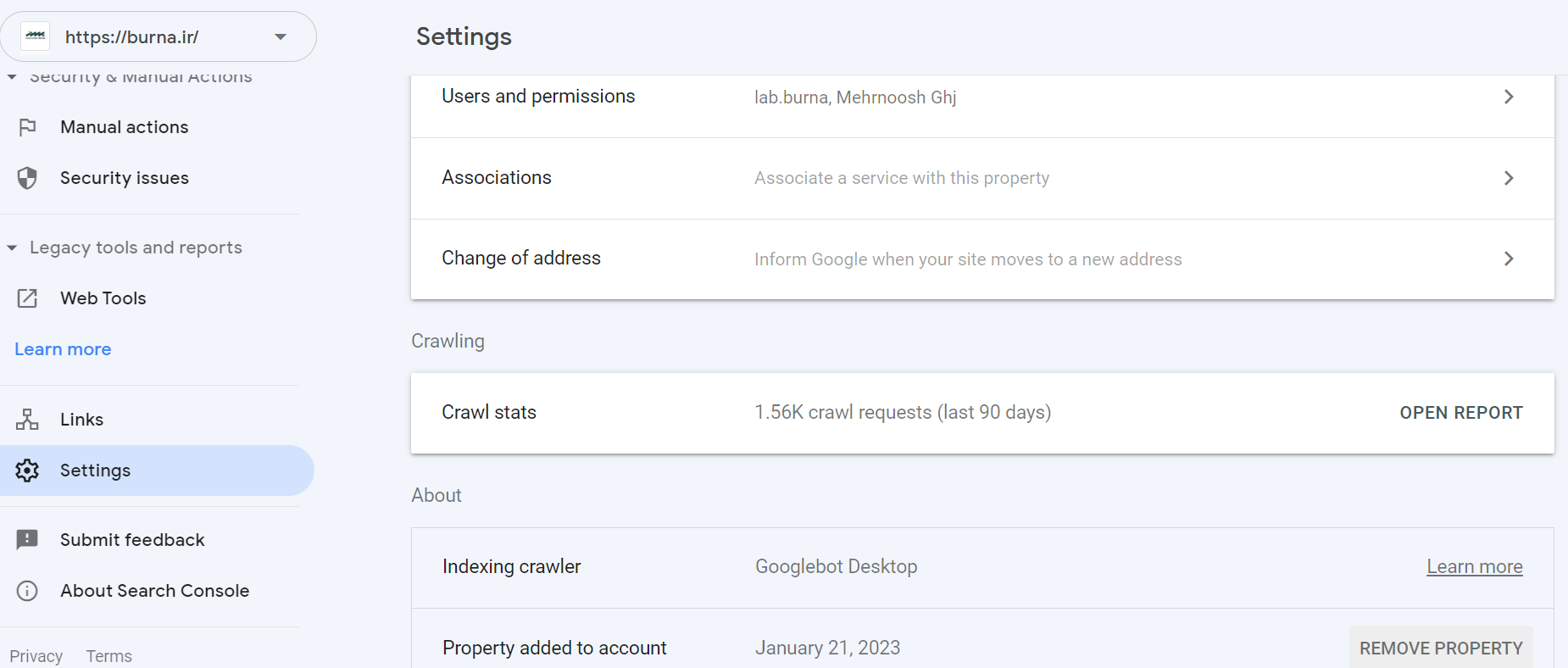Click the Submit feedback icon
Viewport: 1568px width, 668px height.
pos(27,540)
